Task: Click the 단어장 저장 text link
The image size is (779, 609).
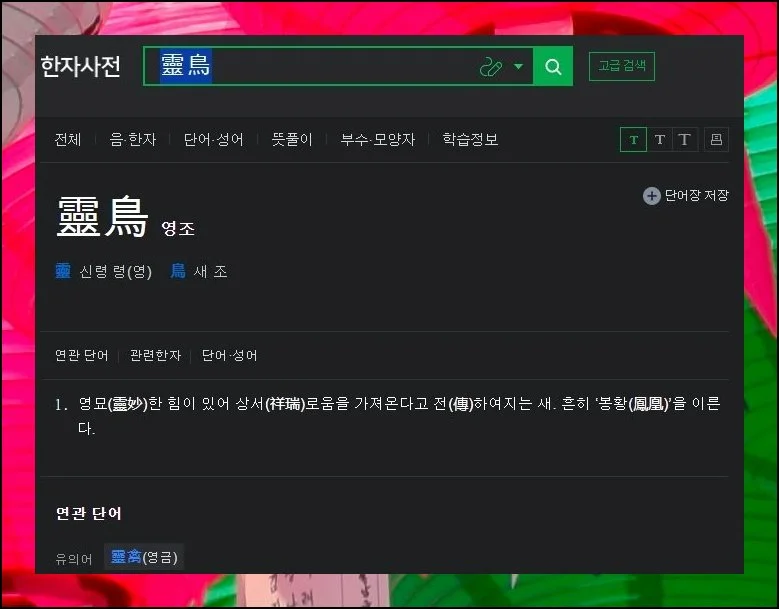Action: pos(697,195)
